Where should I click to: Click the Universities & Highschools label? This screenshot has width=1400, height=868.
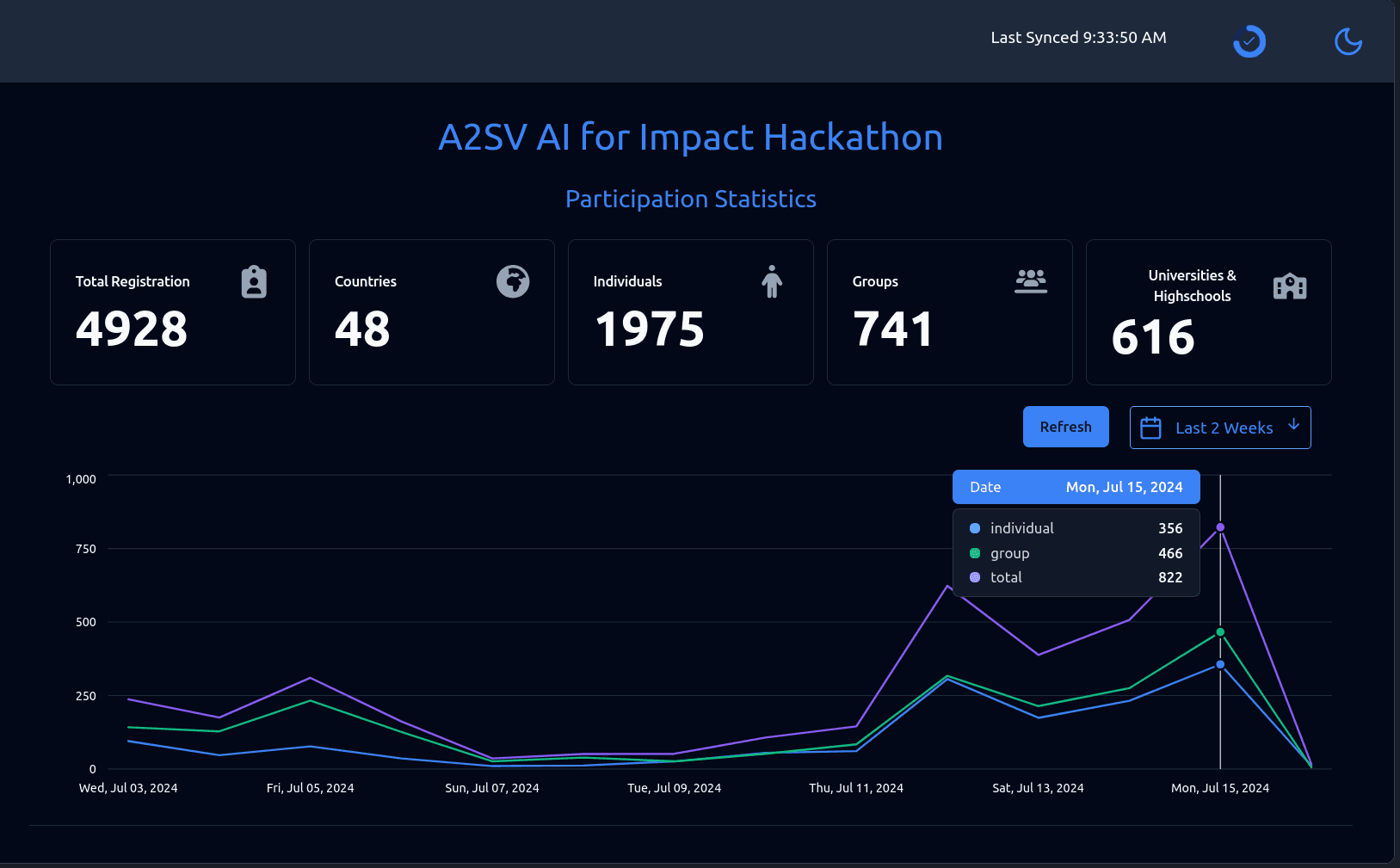(1193, 286)
